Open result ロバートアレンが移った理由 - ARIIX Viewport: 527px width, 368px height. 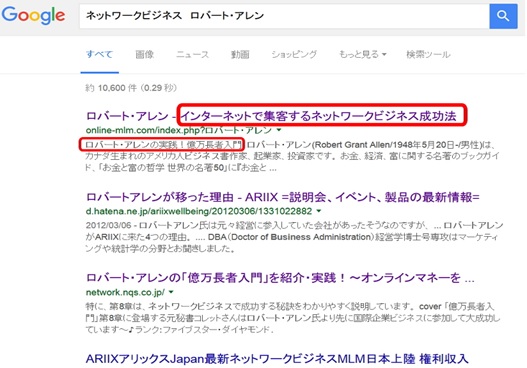point(282,197)
